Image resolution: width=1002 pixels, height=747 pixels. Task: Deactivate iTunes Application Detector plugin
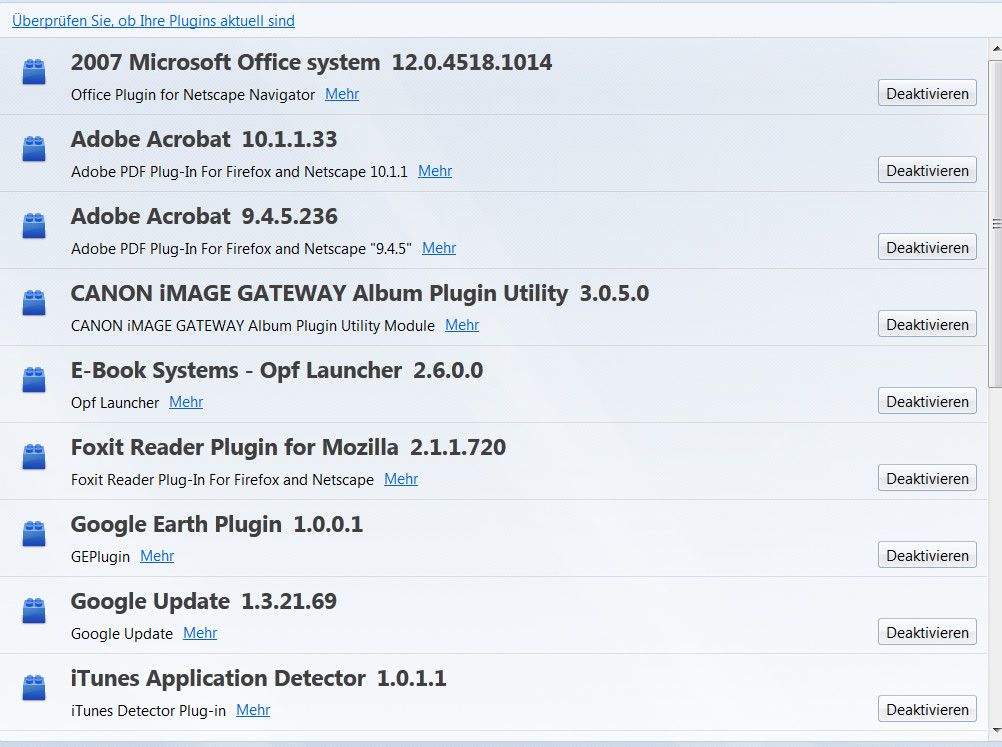[x=927, y=709]
